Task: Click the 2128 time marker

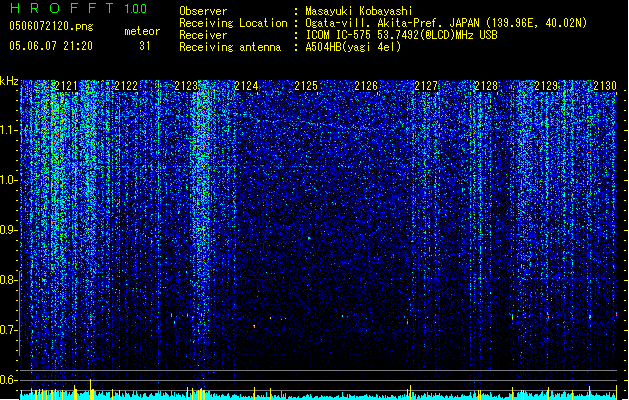Action: click(486, 86)
